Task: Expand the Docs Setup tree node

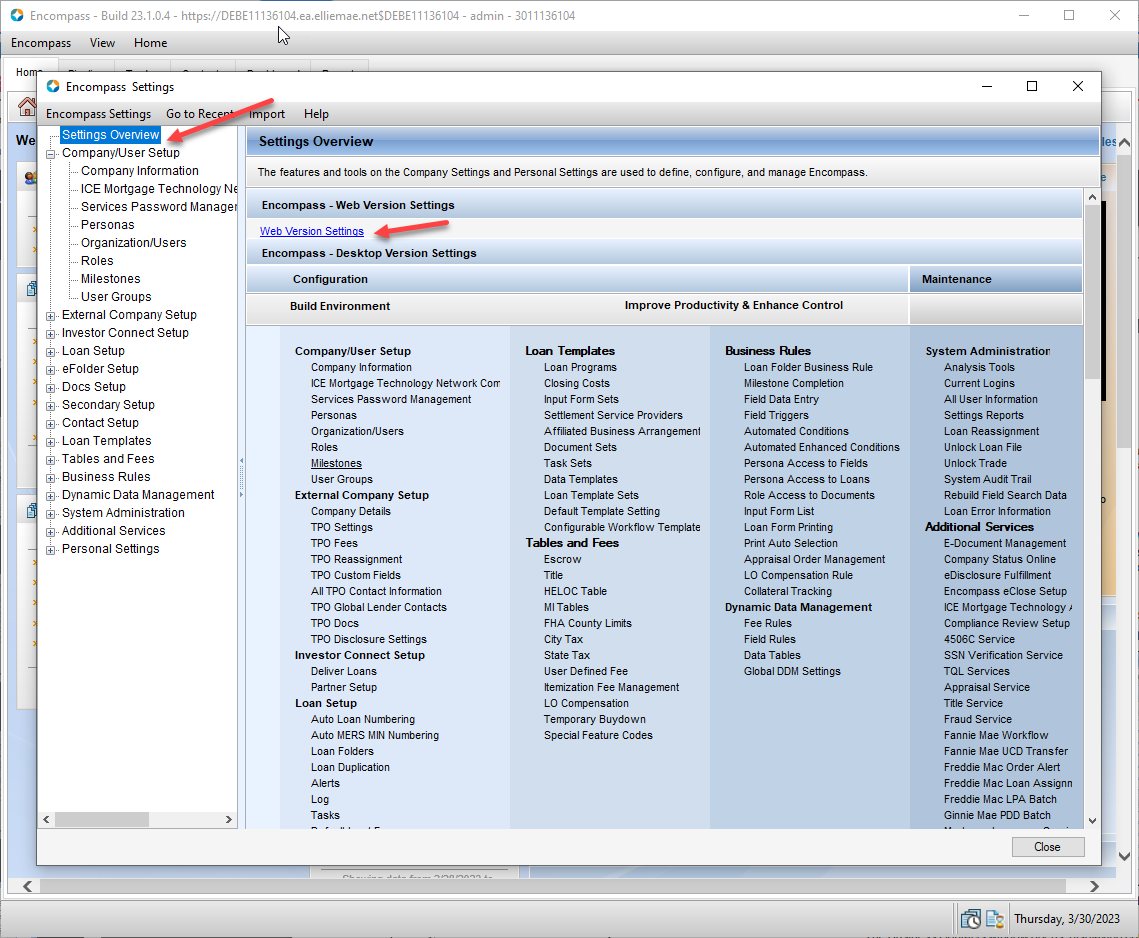Action: 51,388
